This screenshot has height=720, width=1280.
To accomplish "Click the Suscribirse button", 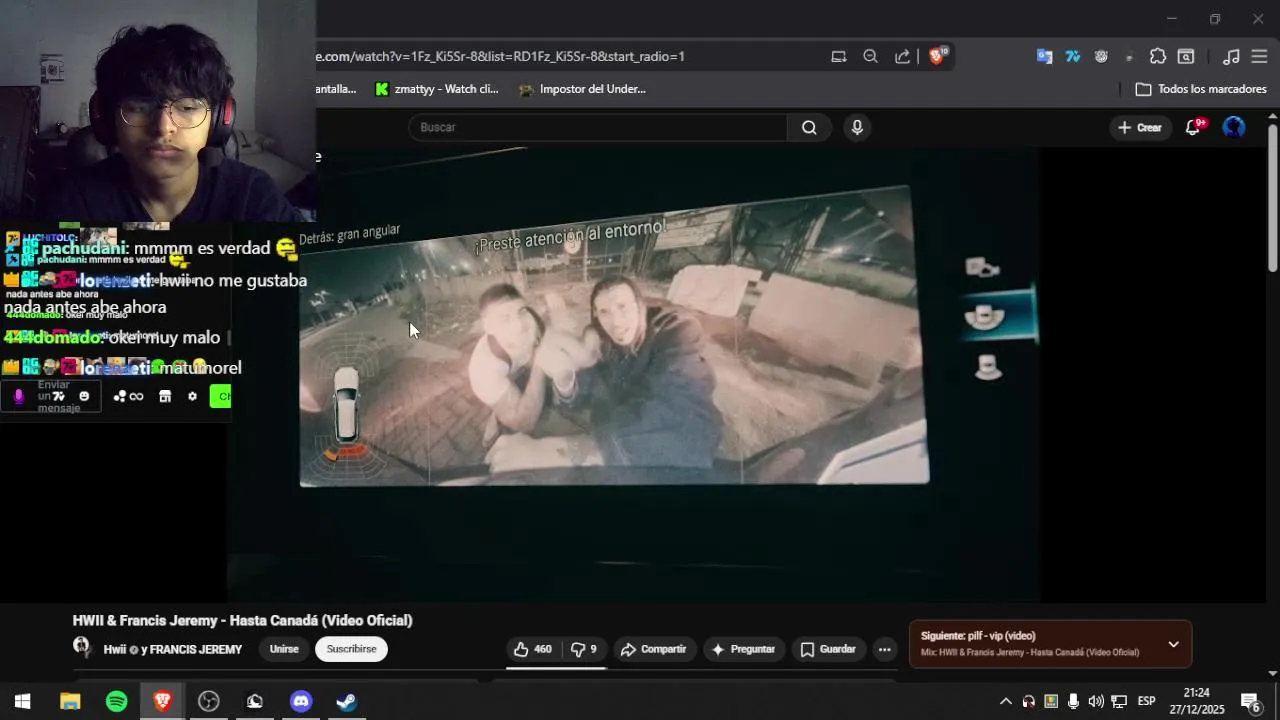I will coord(351,649).
